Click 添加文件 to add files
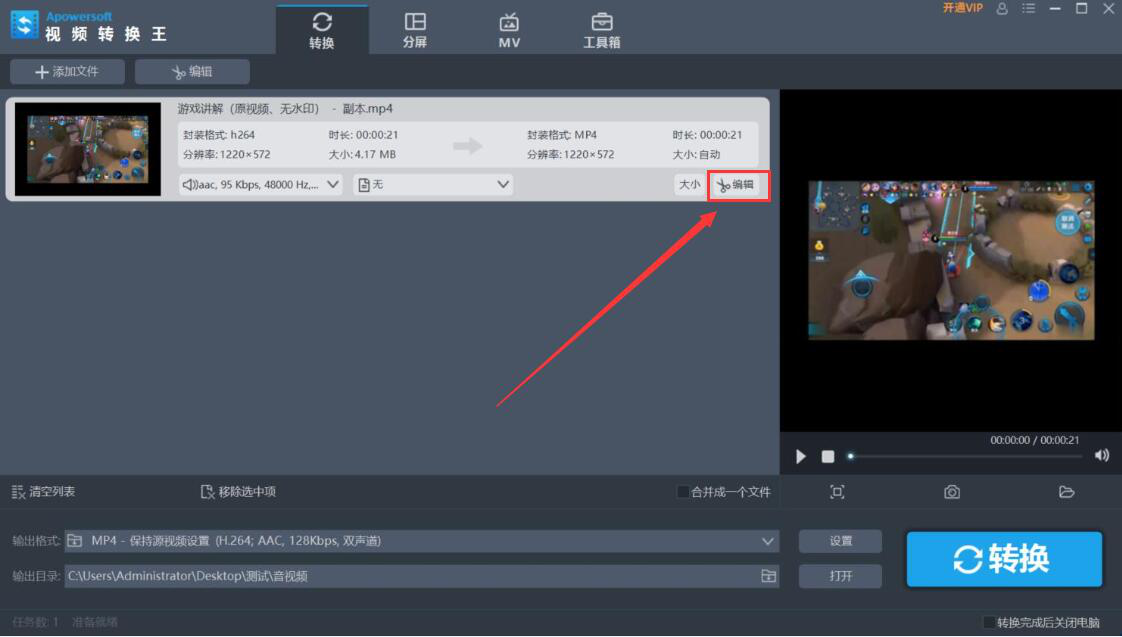This screenshot has width=1122, height=637. pos(66,71)
